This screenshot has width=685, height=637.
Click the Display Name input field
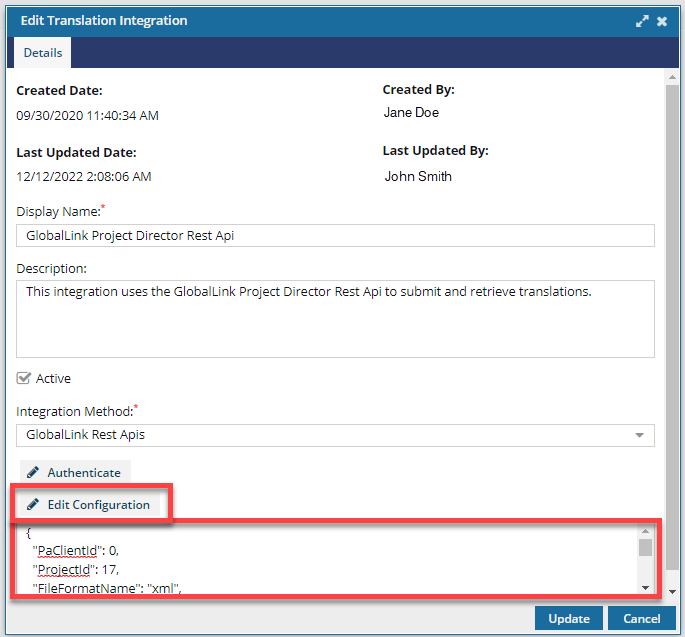click(335, 235)
